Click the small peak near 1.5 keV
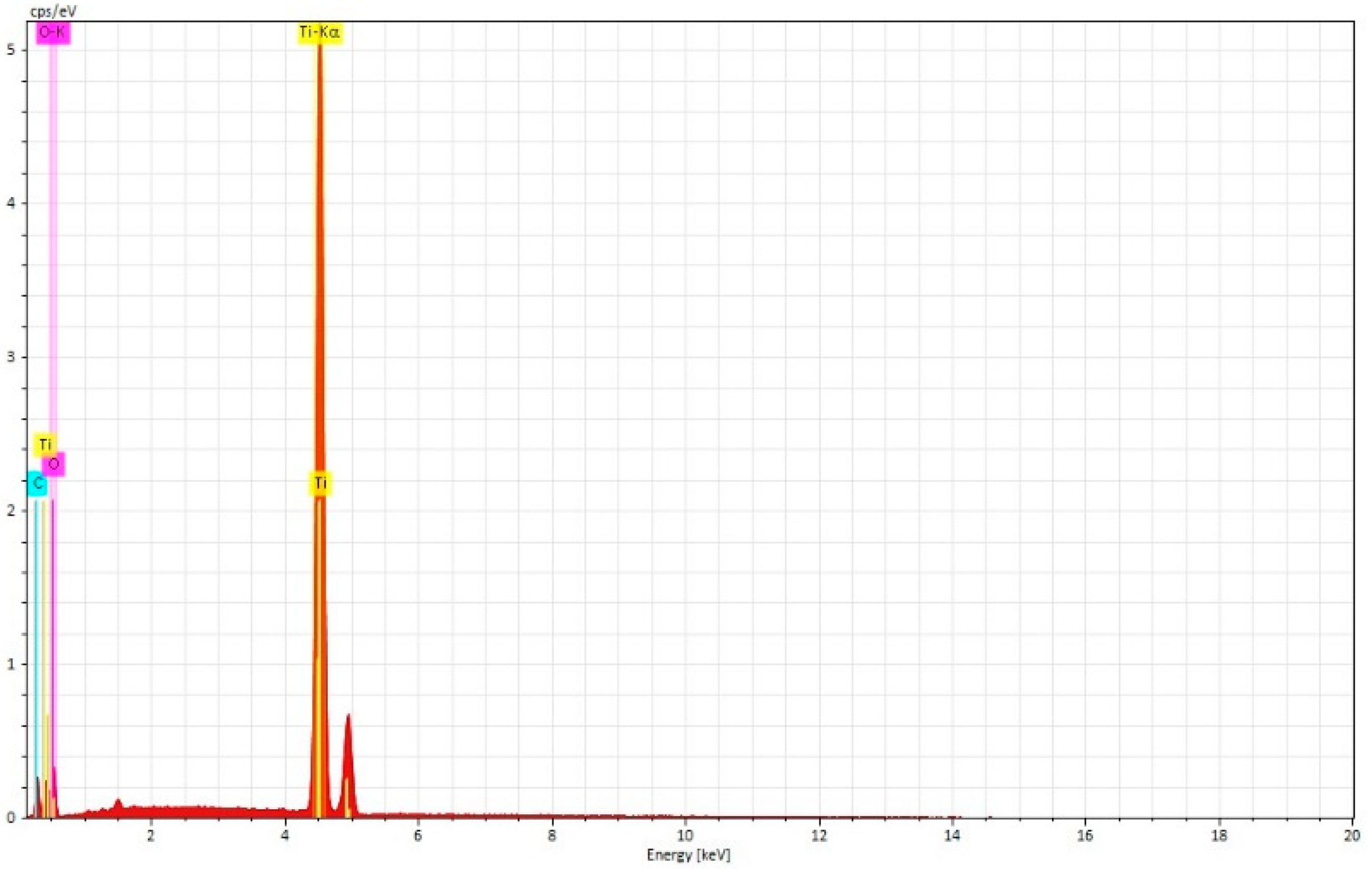The image size is (1372, 869). (118, 804)
